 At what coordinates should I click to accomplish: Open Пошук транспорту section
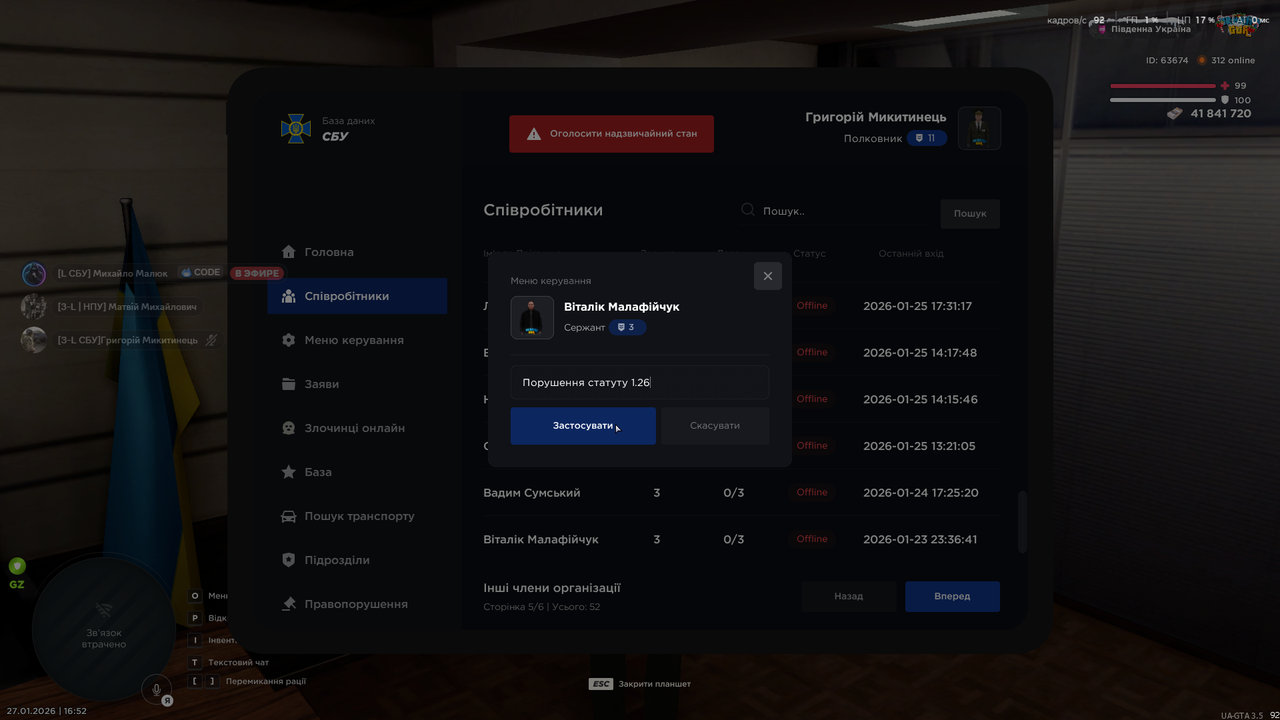tap(357, 516)
